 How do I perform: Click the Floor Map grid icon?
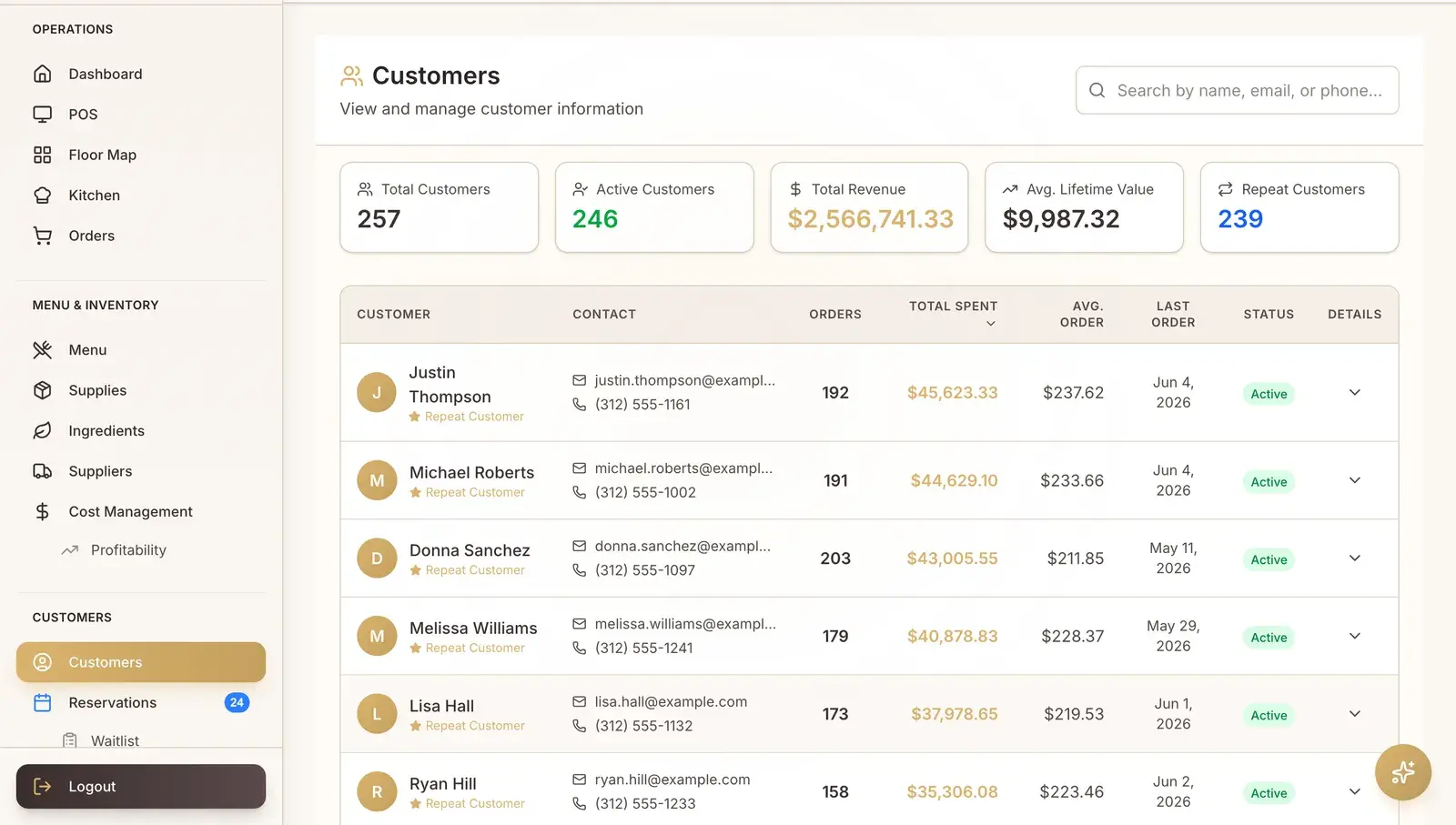[42, 155]
